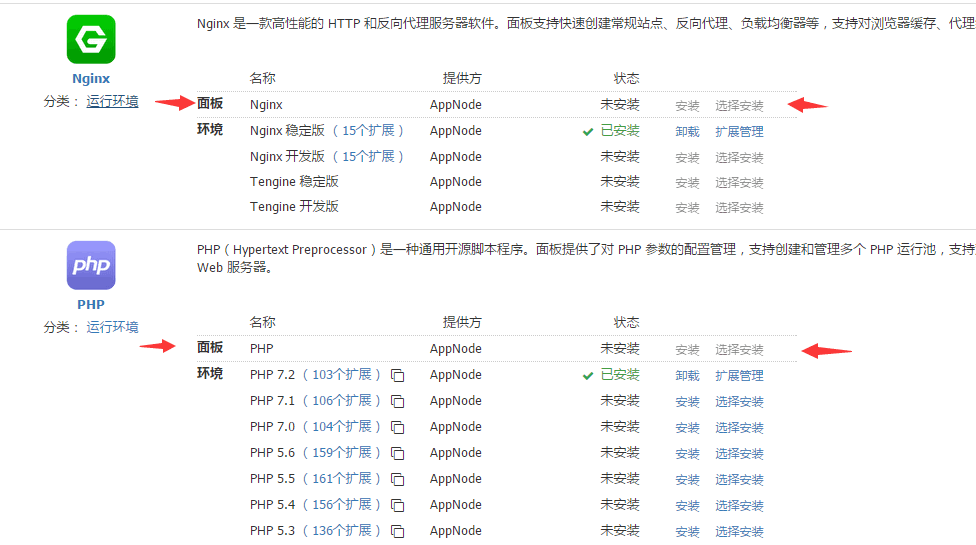The width and height of the screenshot is (976, 545).
Task: Click 选择安装 for Tengine 稳定版
Action: point(739,183)
